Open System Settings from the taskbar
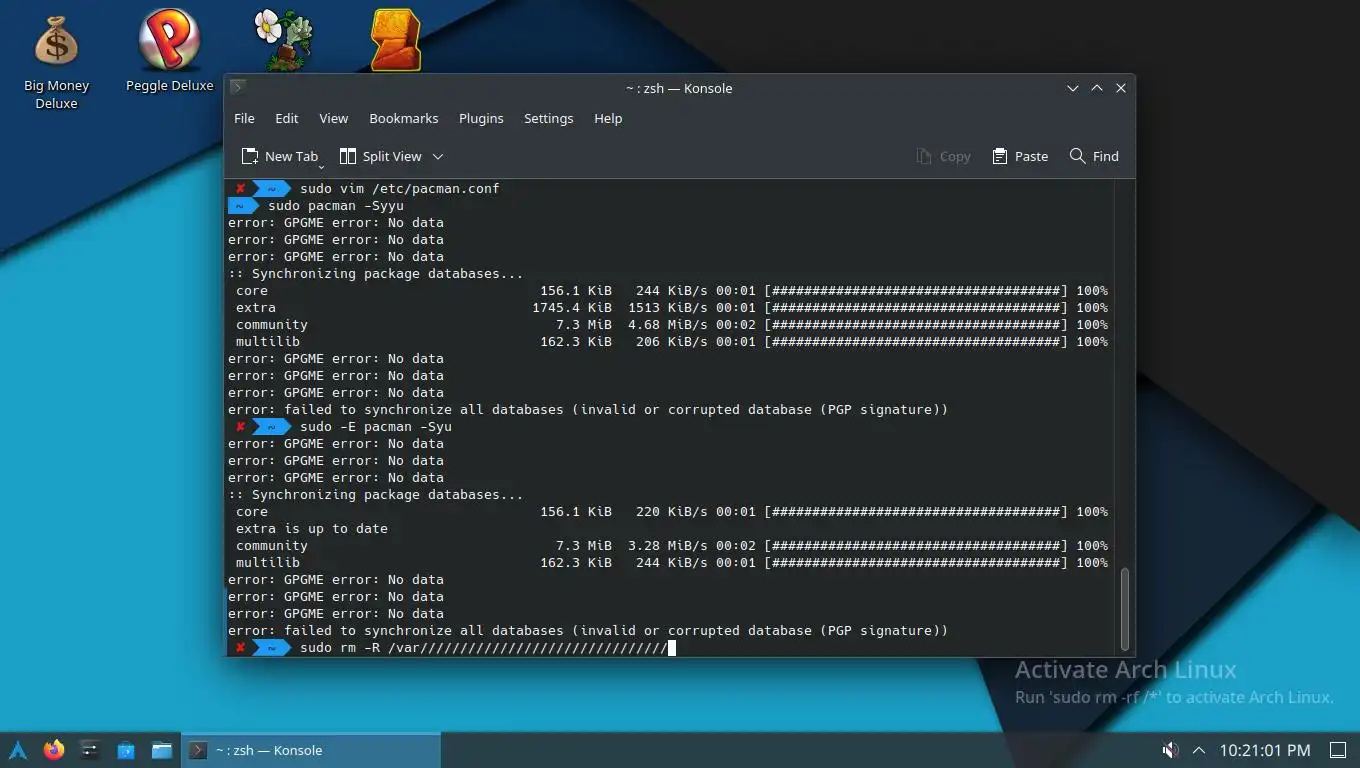 [x=90, y=750]
